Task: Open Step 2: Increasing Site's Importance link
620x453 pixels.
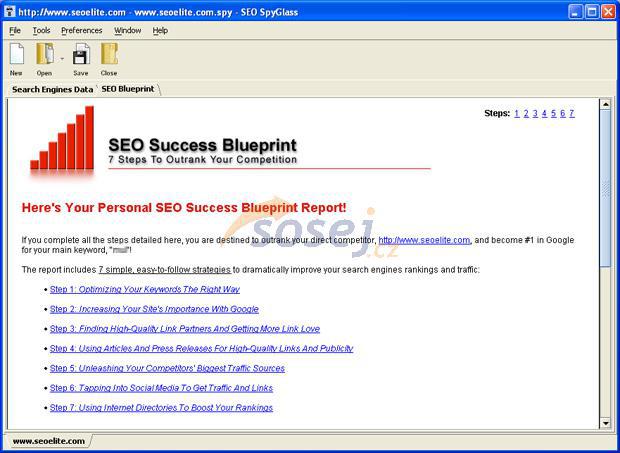Action: coord(154,309)
